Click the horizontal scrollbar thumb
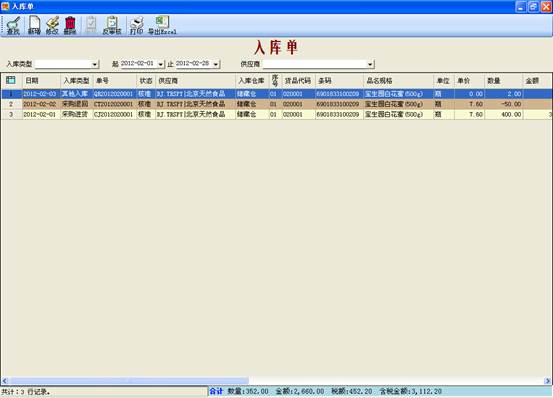Viewport: 553px width, 398px height. [129, 381]
